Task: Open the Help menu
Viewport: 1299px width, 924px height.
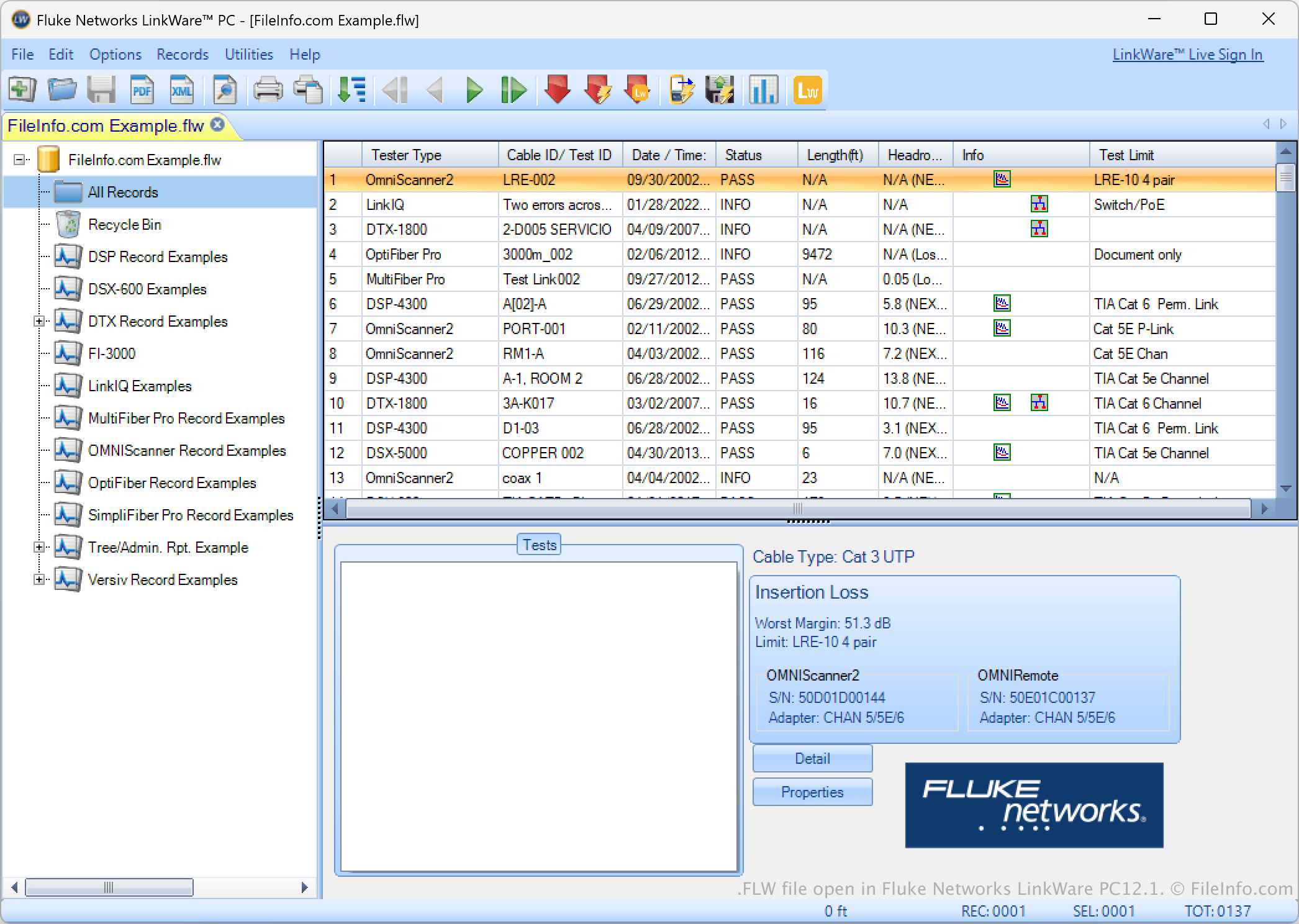Action: pos(305,55)
